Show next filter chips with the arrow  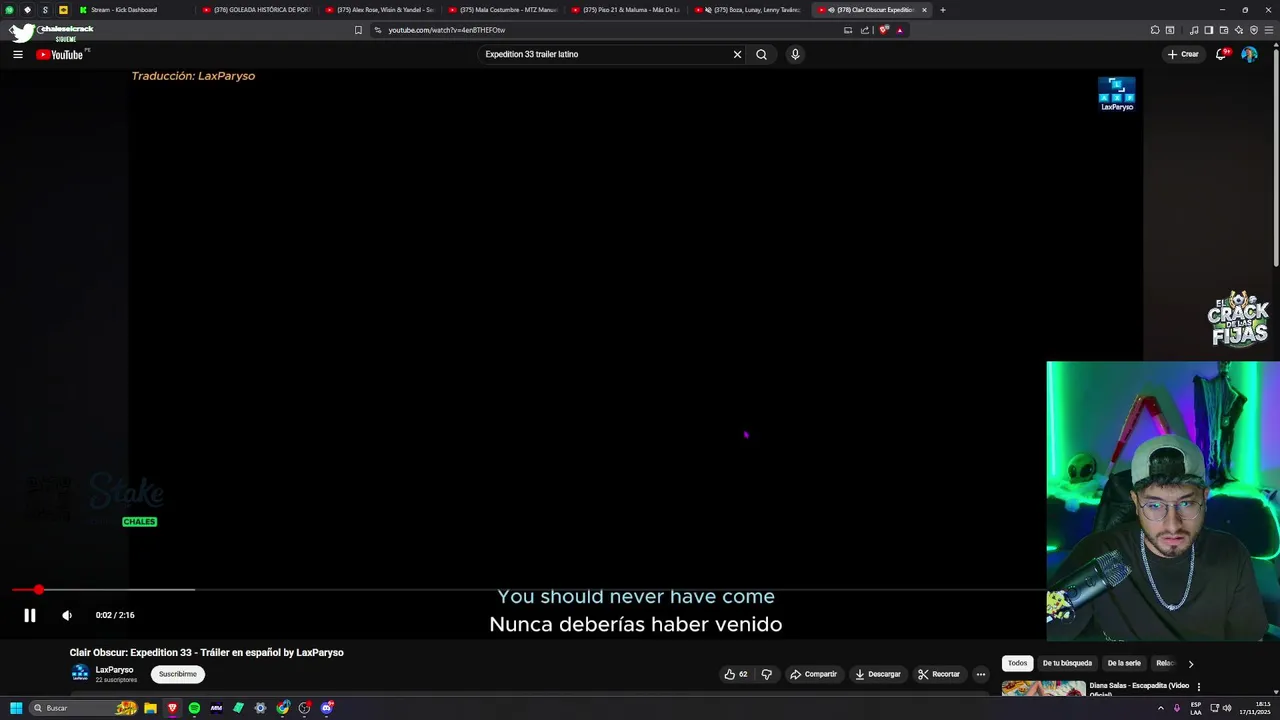(1190, 663)
